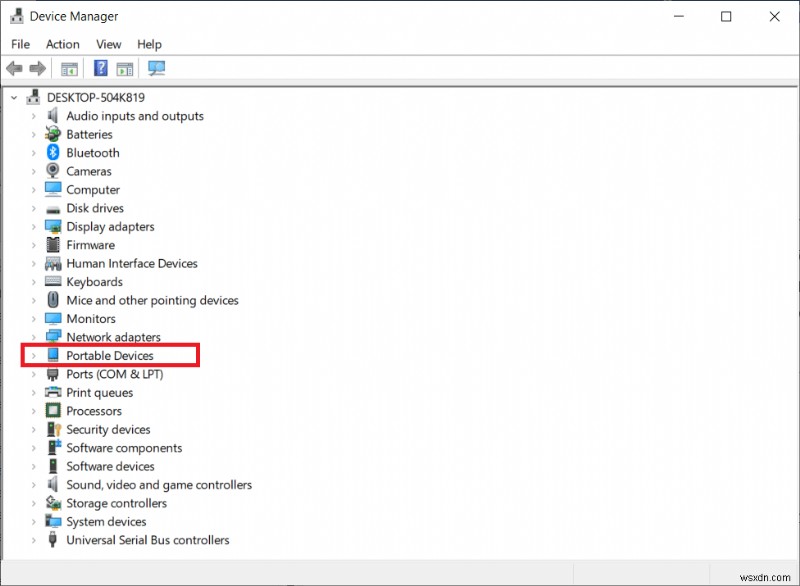The width and height of the screenshot is (800, 586).
Task: Expand the Processors chevron
Action: point(34,411)
